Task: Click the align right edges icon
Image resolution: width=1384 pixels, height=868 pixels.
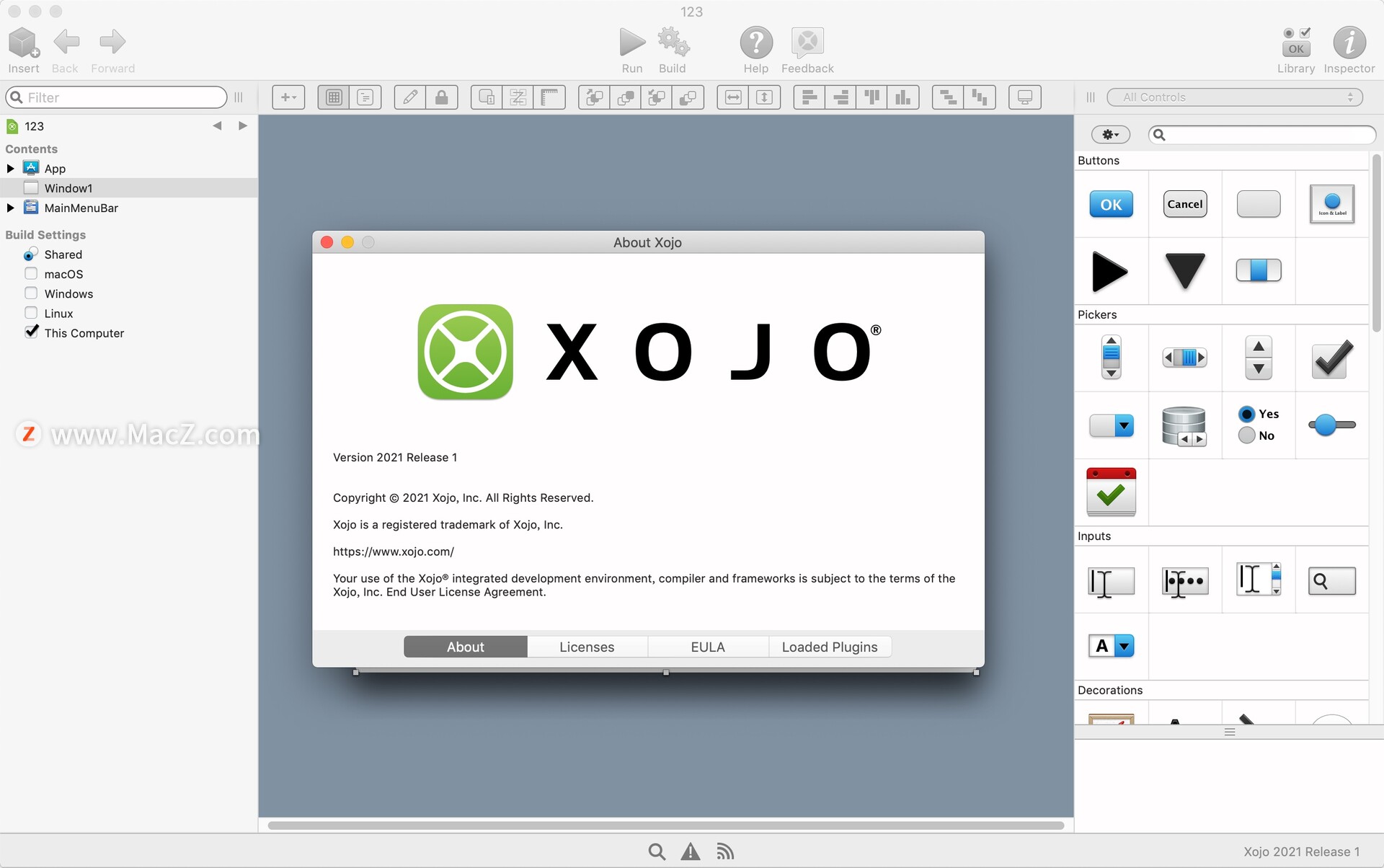Action: (840, 97)
